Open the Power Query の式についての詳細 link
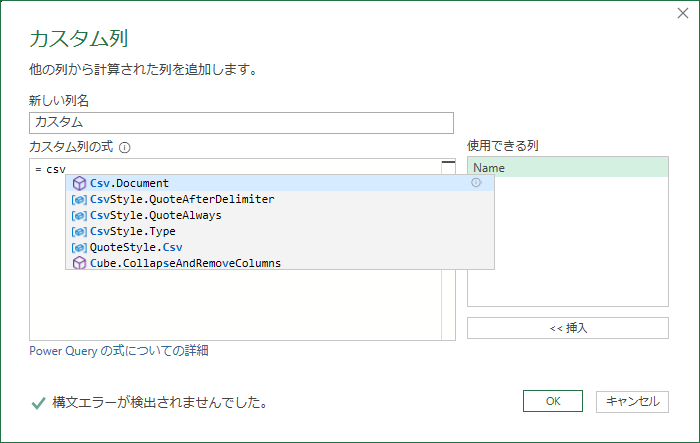 (119, 351)
